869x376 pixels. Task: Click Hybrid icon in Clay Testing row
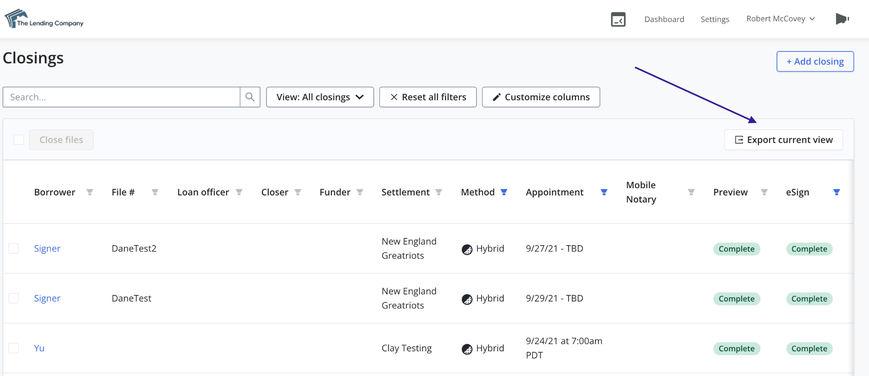pos(467,349)
